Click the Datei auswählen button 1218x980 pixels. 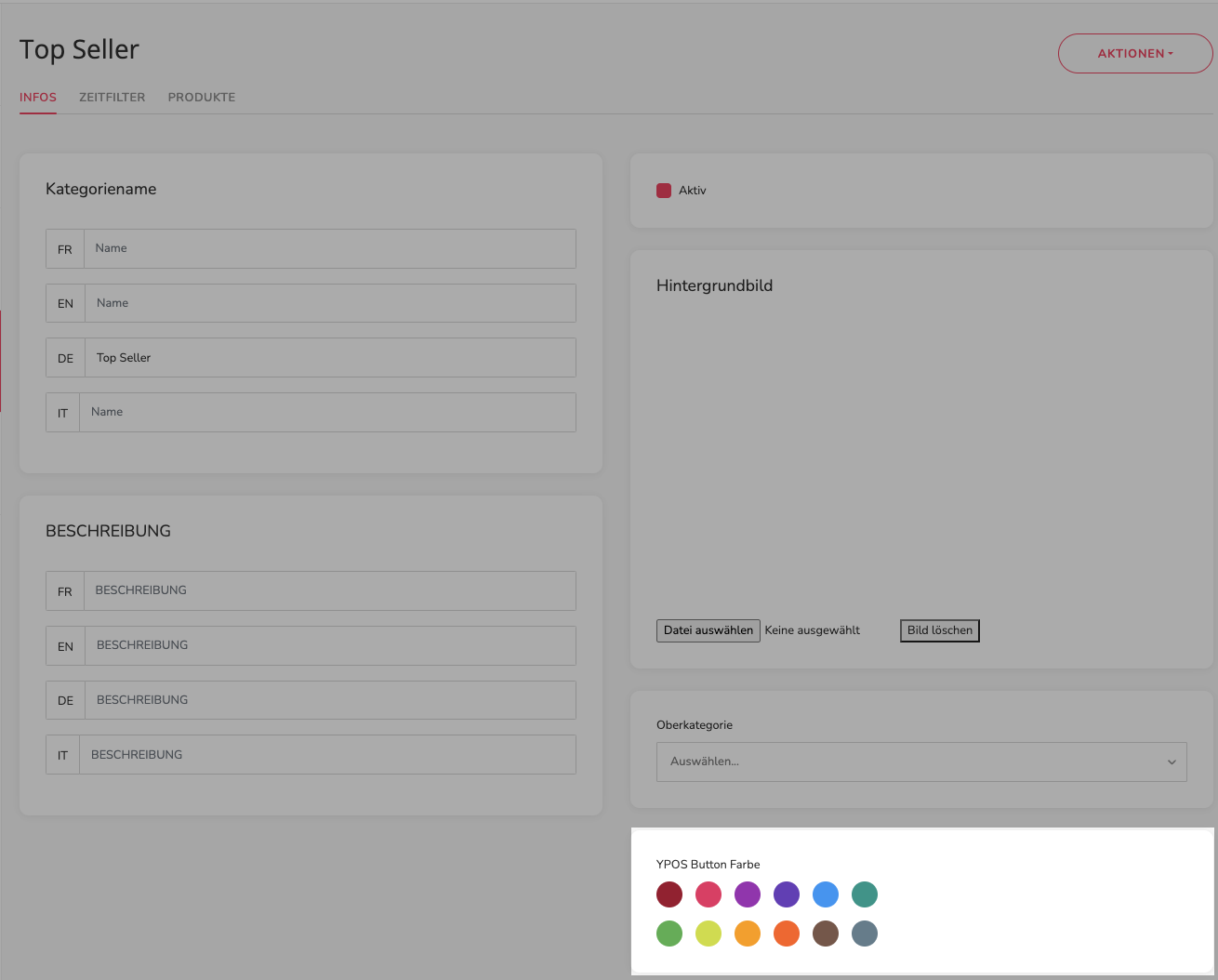[708, 630]
